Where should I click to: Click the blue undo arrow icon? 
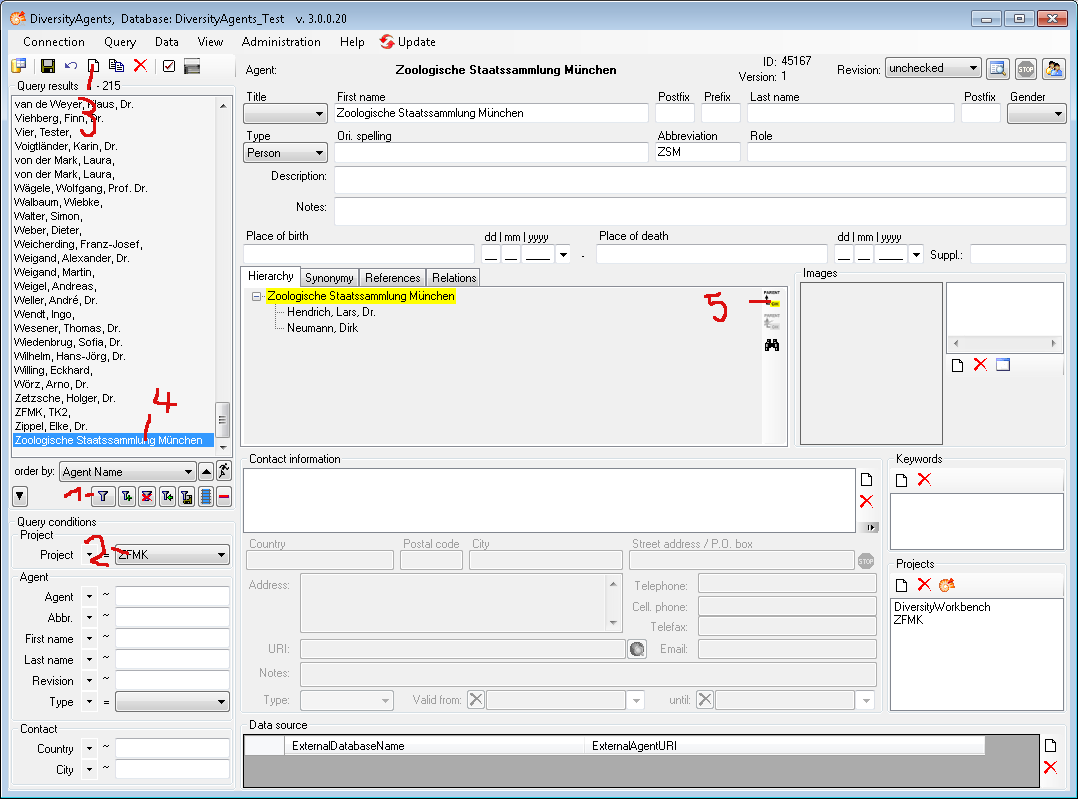(x=71, y=66)
